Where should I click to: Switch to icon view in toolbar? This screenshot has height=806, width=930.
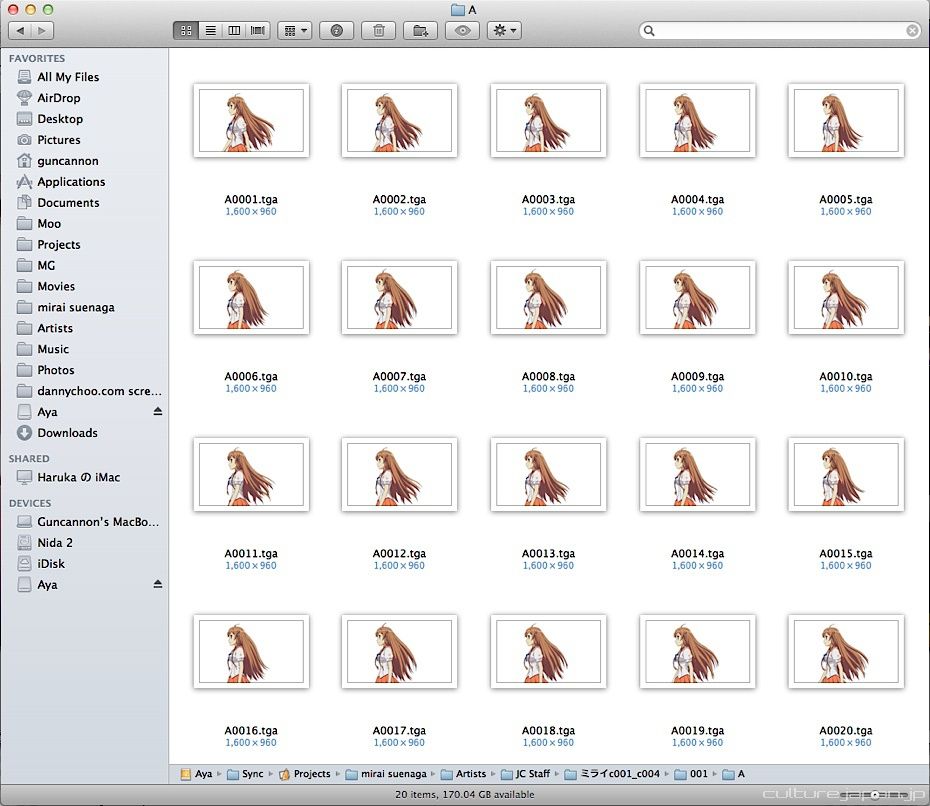point(186,31)
